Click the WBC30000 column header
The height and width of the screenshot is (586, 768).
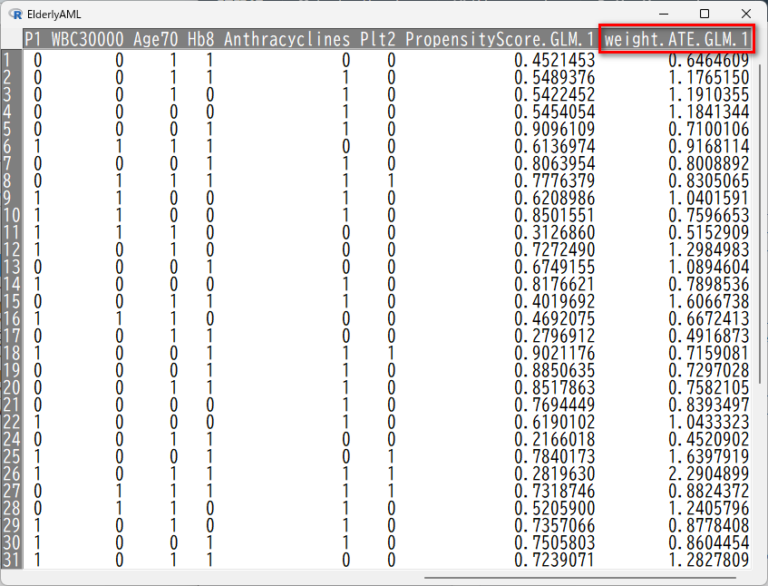[x=88, y=40]
